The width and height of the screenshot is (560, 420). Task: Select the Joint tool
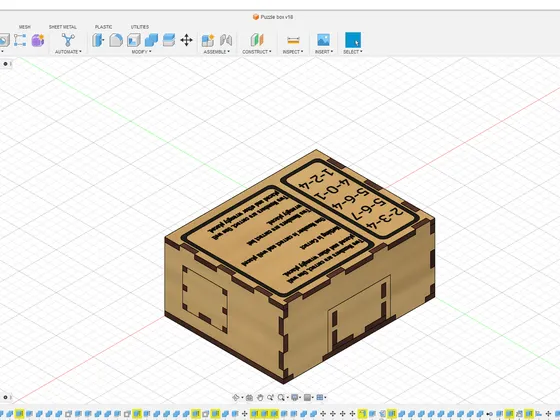tap(226, 40)
